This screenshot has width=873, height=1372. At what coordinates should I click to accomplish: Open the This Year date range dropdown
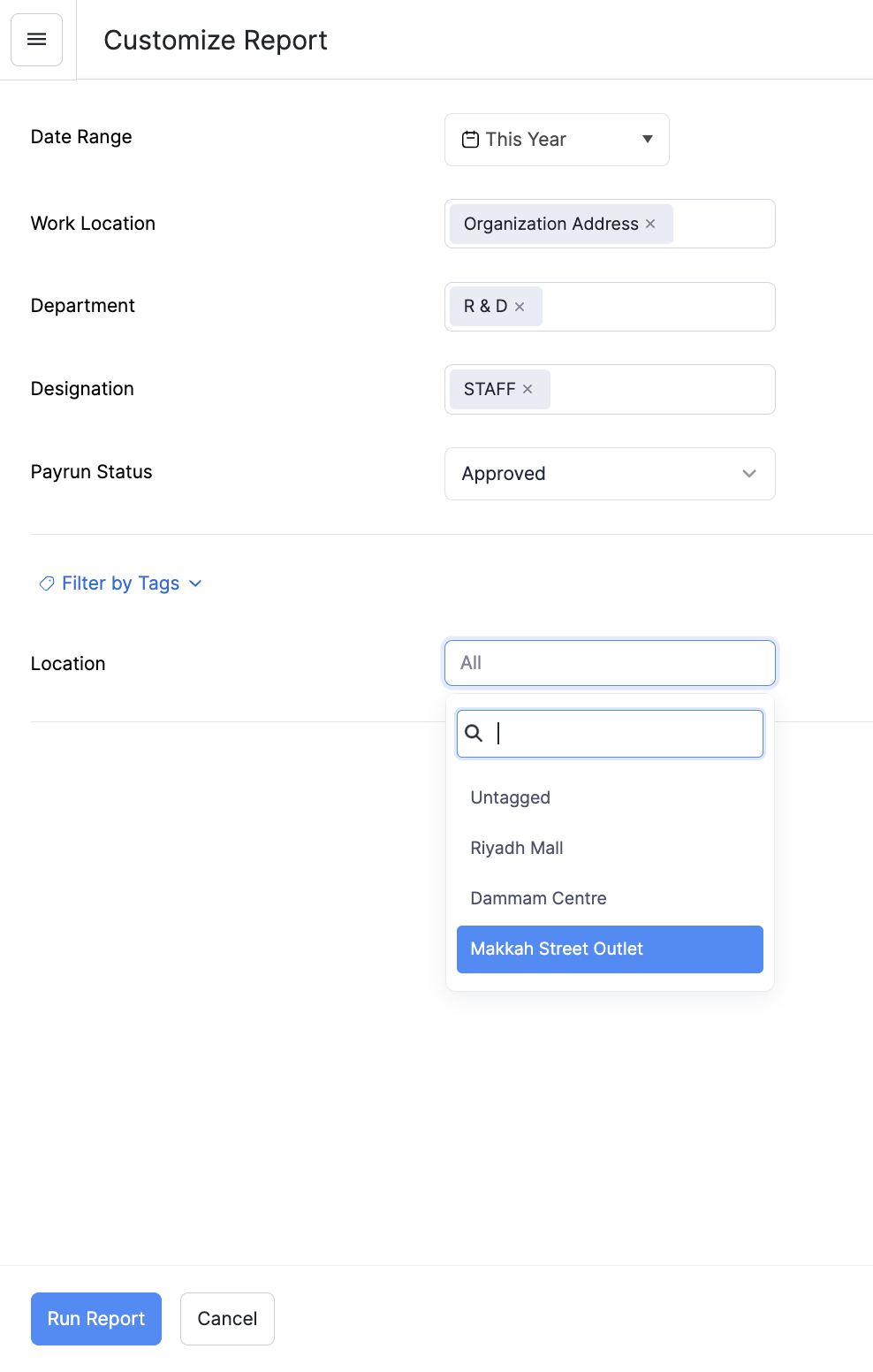[557, 139]
